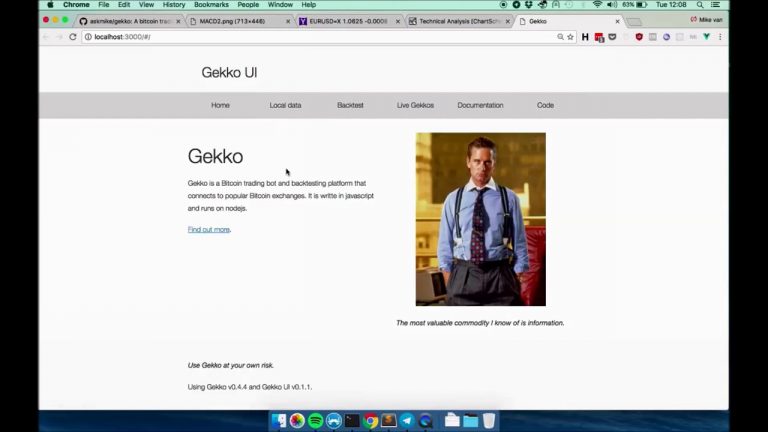Image resolution: width=768 pixels, height=432 pixels.
Task: Go back in browser history
Action: (x=46, y=37)
